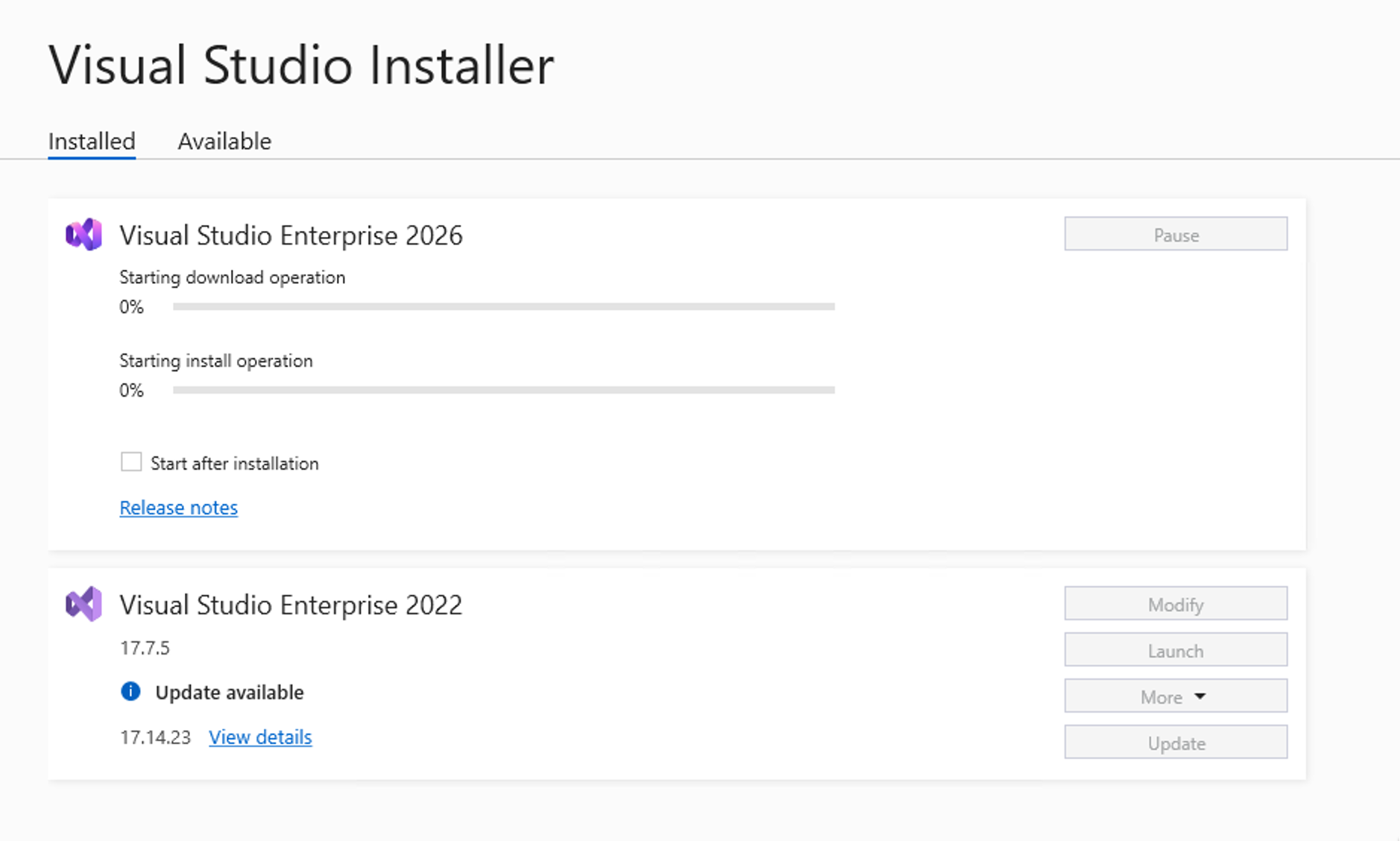Click the Visual Studio Enterprise 2022 logo icon
Viewport: 1400px width, 841px height.
coord(83,604)
